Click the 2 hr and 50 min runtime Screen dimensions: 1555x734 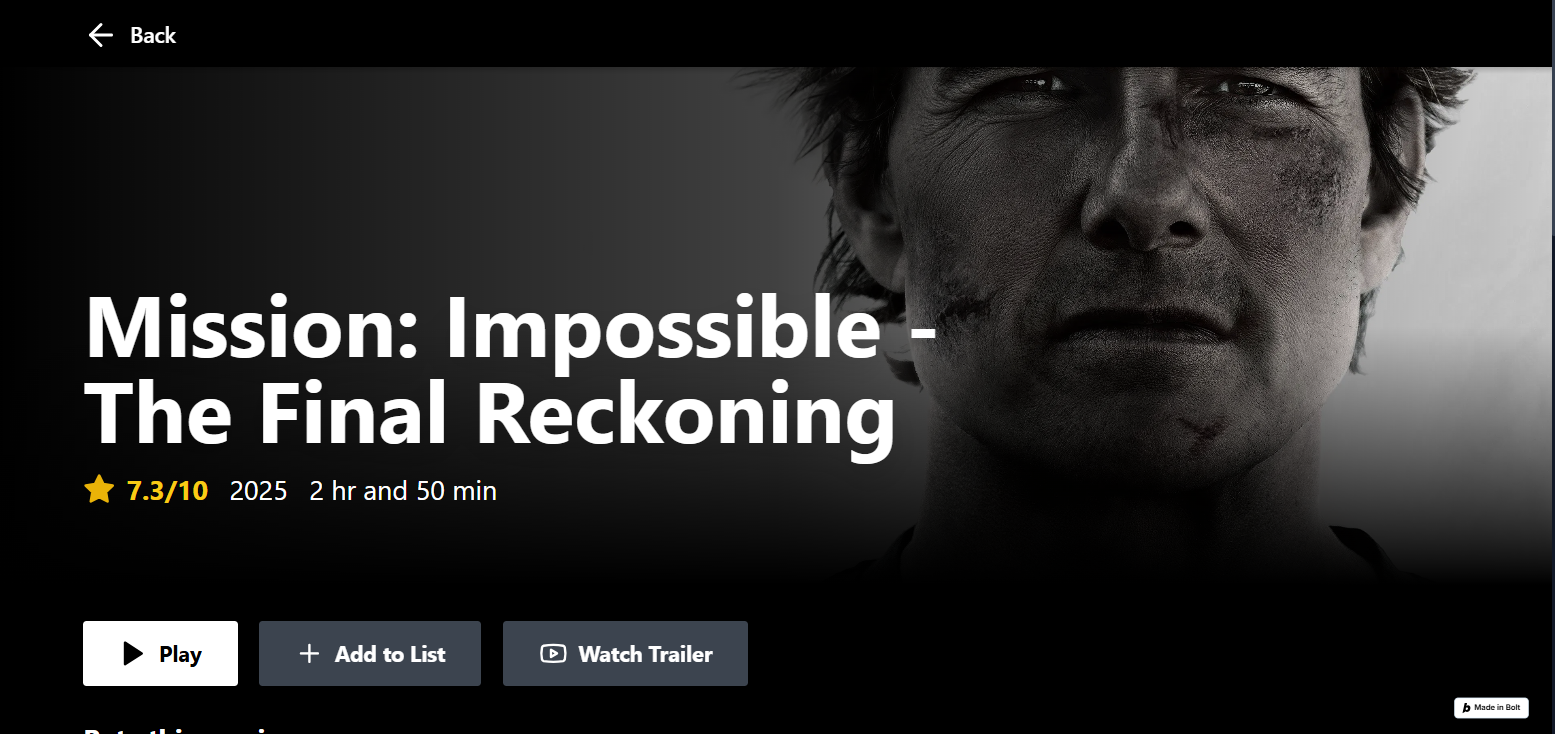403,491
